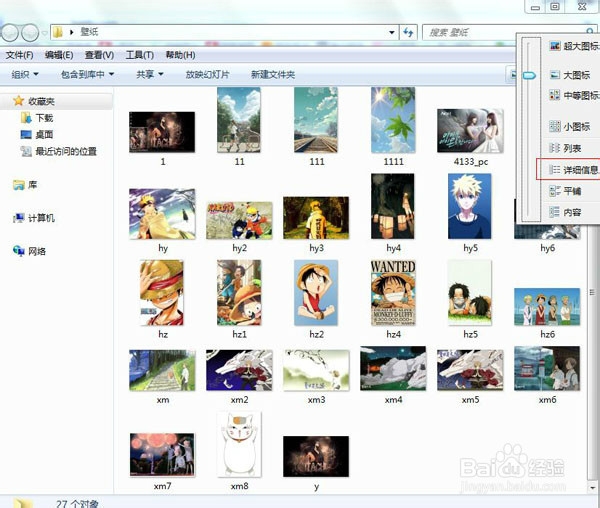600x508 pixels.
Task: Select the hz straw hat image
Action: (x=161, y=293)
